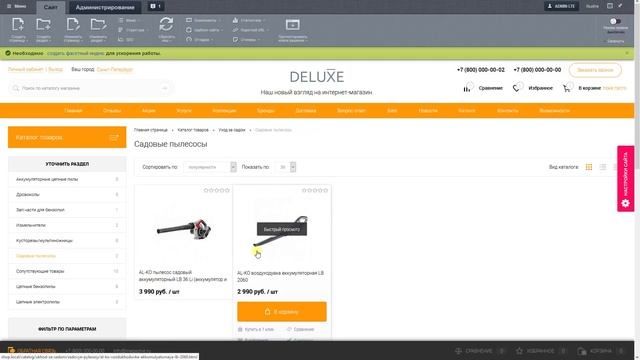Click the favorites heart icon in header
This screenshot has height=360, width=640.
516,88
